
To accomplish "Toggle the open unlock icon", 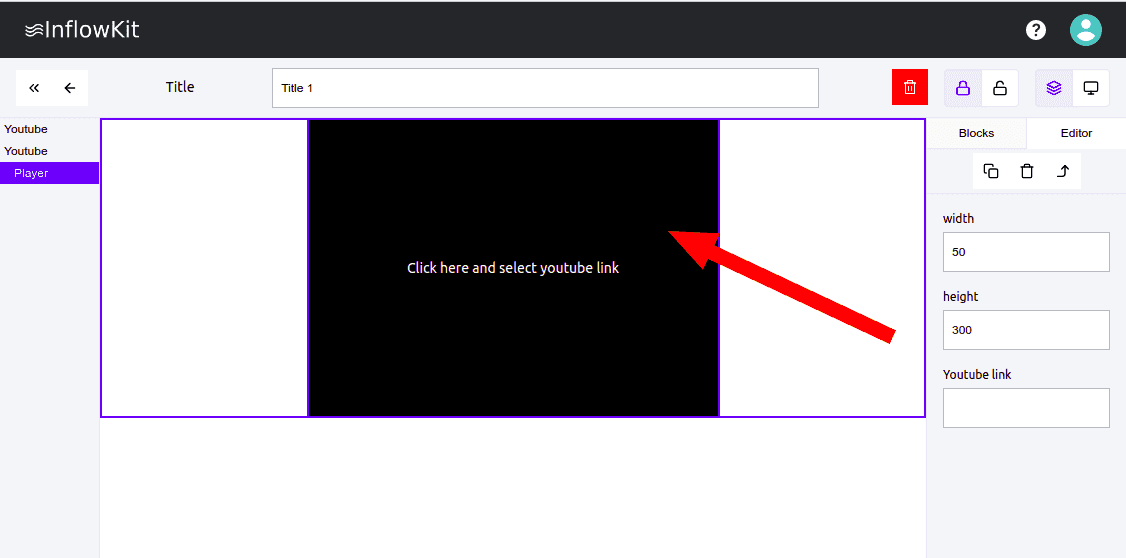I will click(1000, 88).
